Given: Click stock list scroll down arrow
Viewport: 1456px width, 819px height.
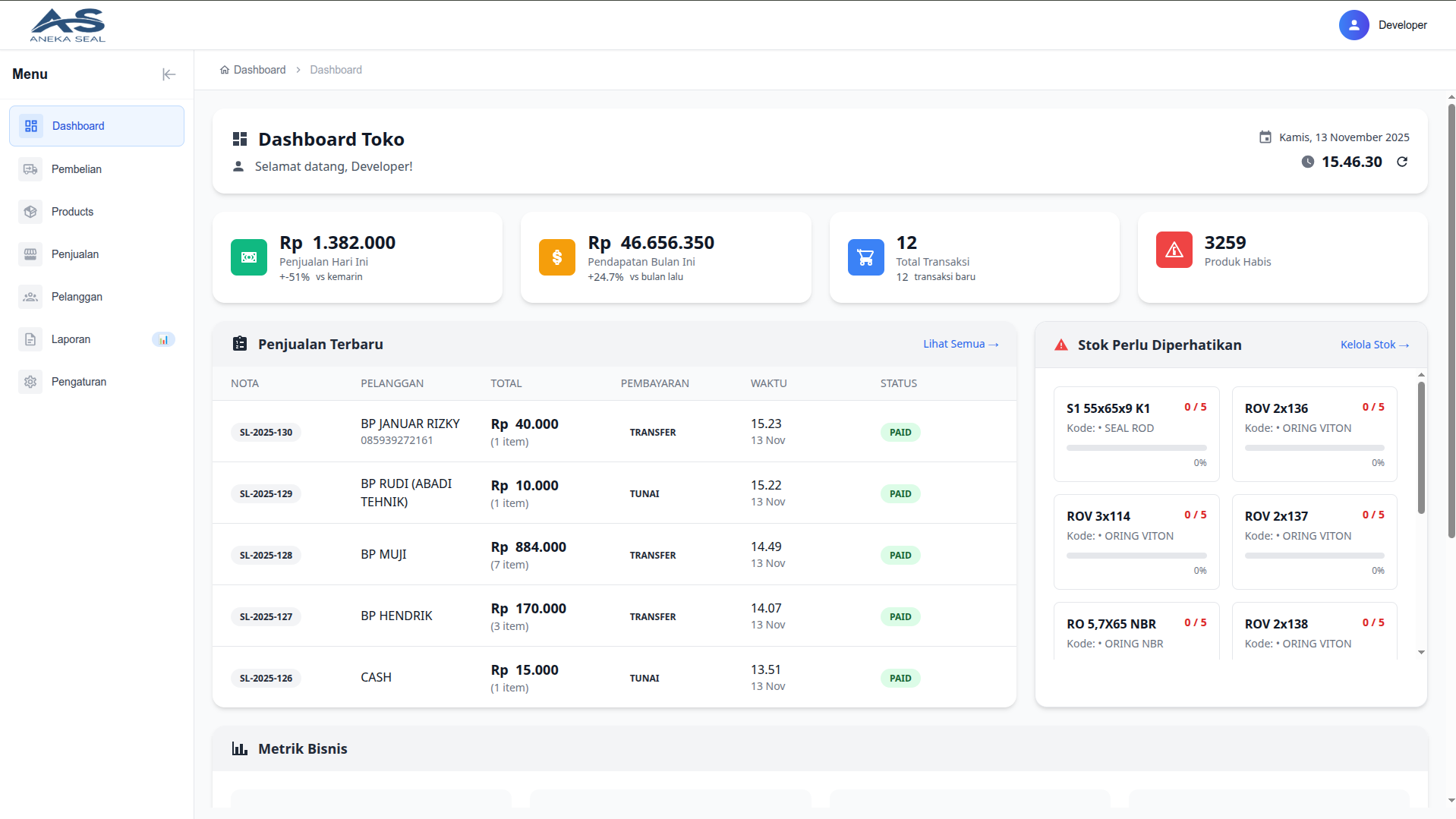Looking at the screenshot, I should 1421,652.
